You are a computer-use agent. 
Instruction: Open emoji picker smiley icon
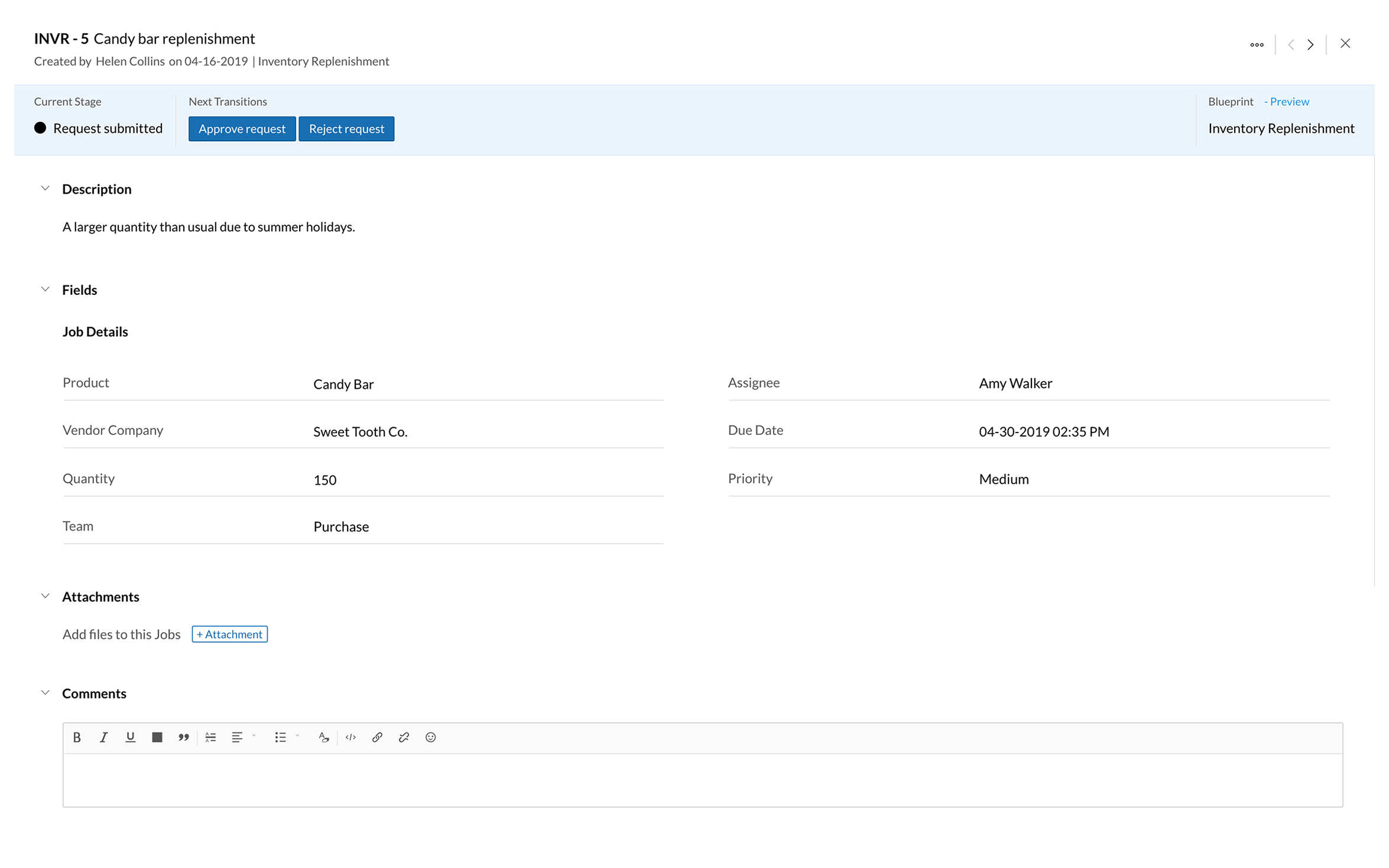pos(430,737)
